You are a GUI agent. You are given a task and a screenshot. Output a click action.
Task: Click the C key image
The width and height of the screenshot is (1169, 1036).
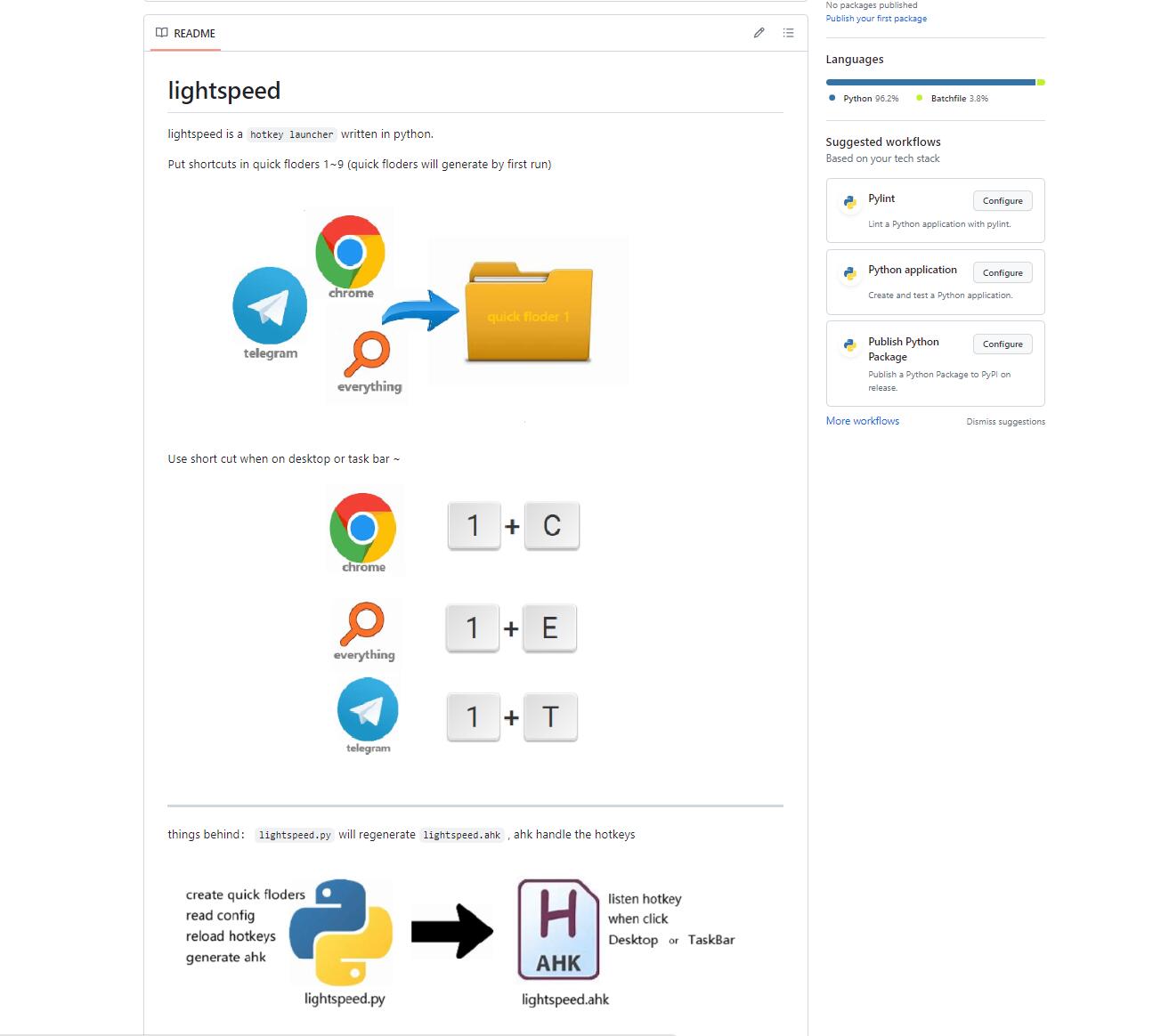[x=551, y=525]
